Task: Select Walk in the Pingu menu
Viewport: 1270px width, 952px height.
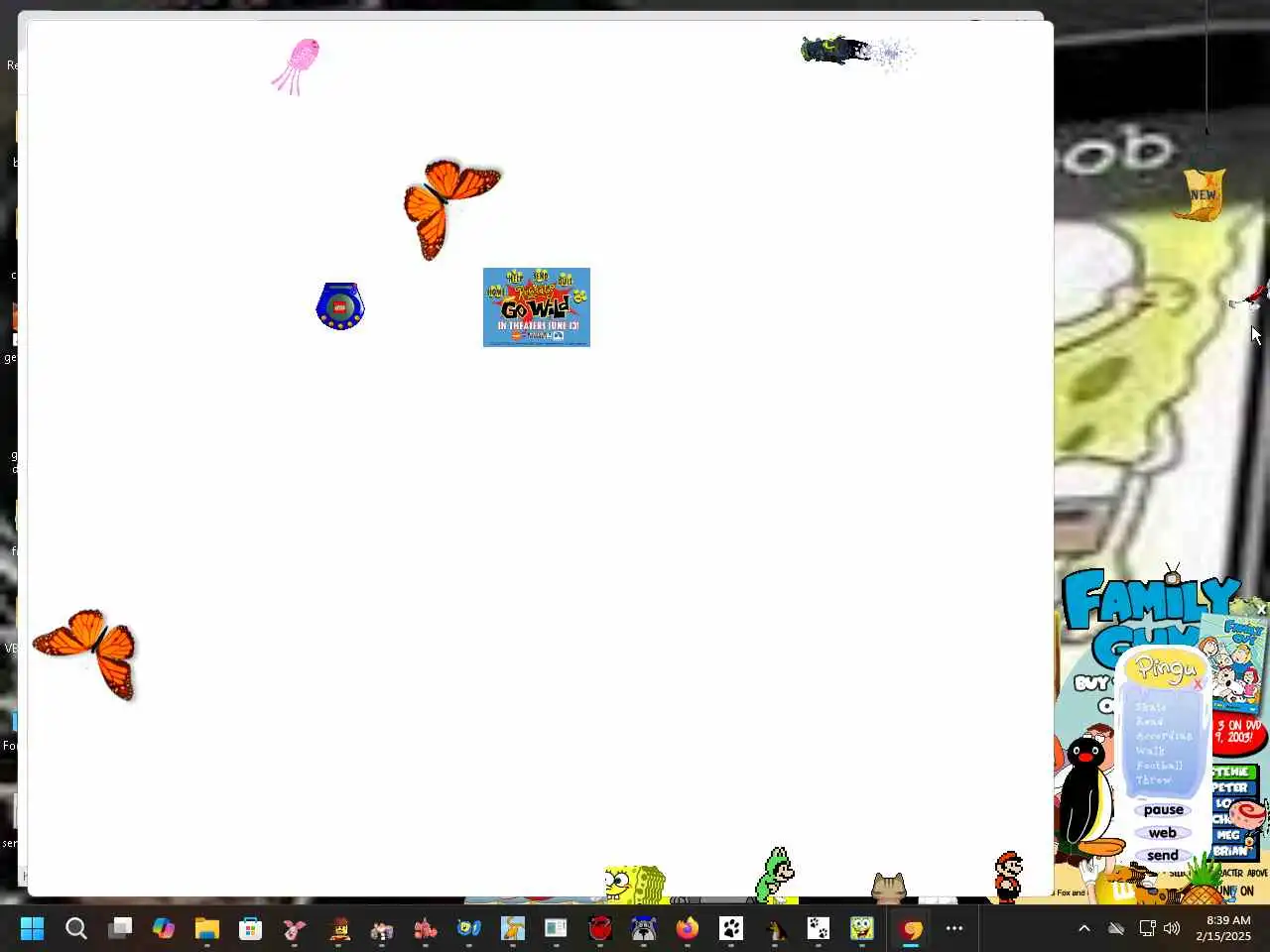Action: tap(1150, 751)
